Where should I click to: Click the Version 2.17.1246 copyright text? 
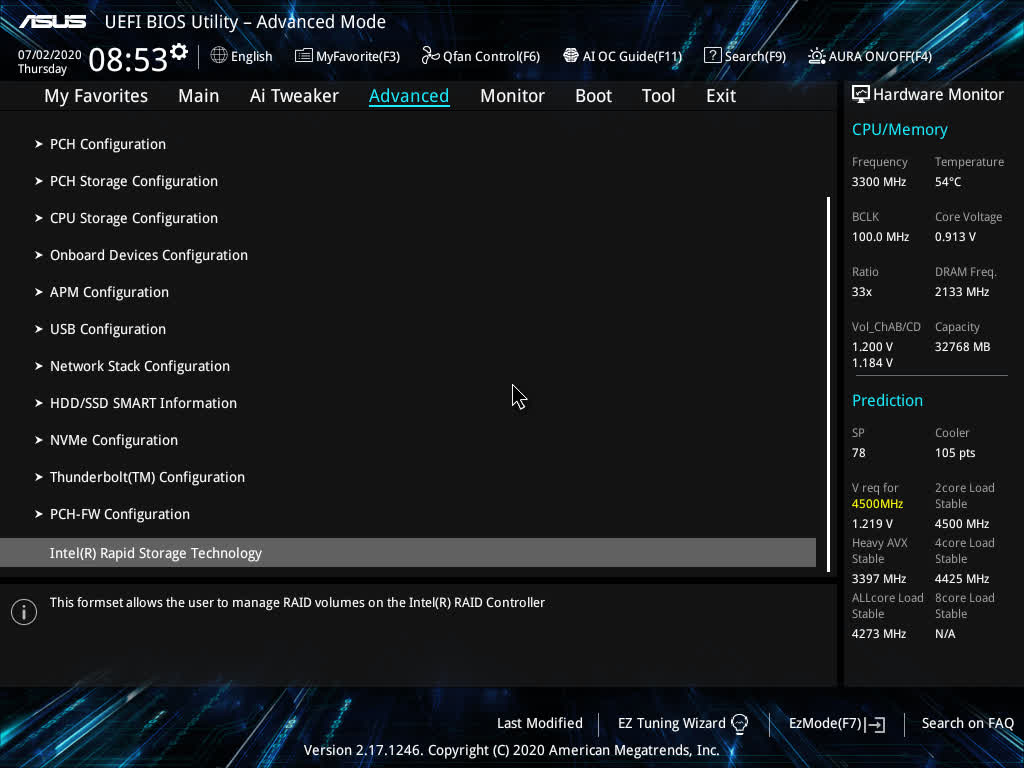511,750
